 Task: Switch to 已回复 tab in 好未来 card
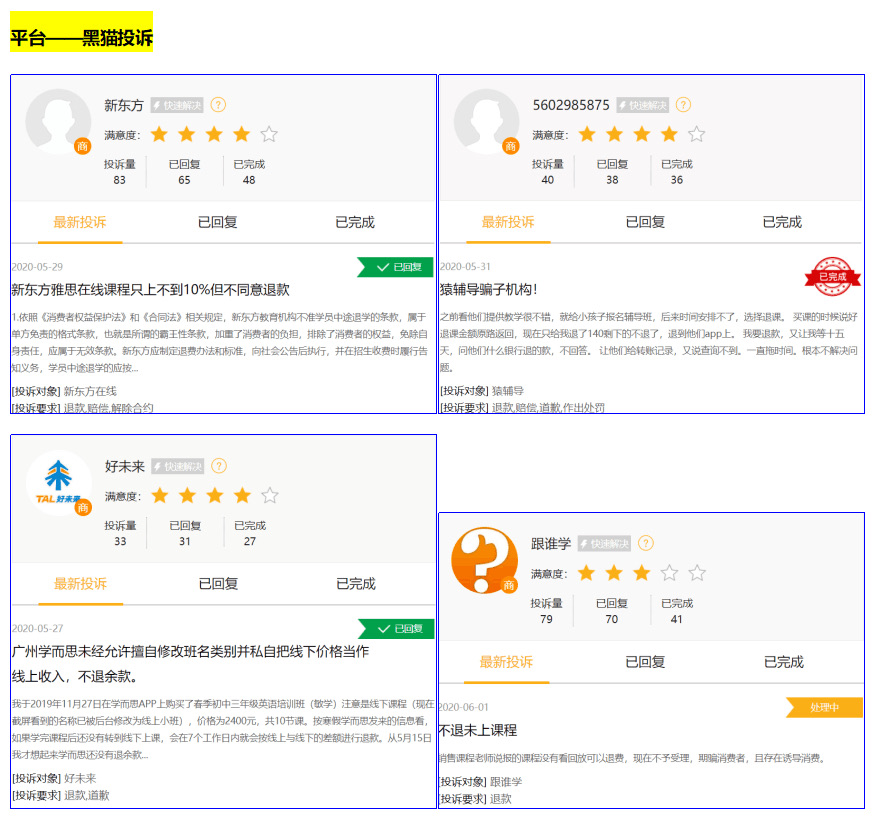coord(218,584)
